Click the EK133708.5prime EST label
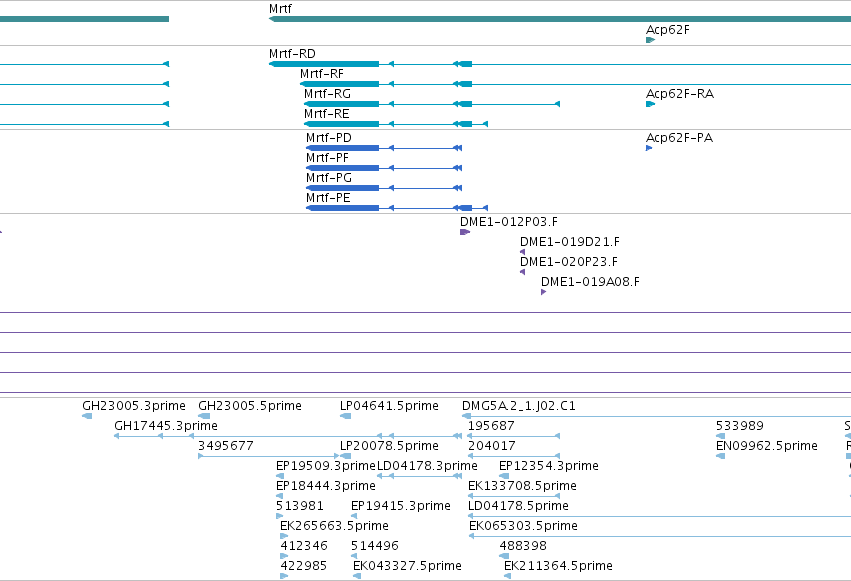The width and height of the screenshot is (851, 581). tap(522, 486)
